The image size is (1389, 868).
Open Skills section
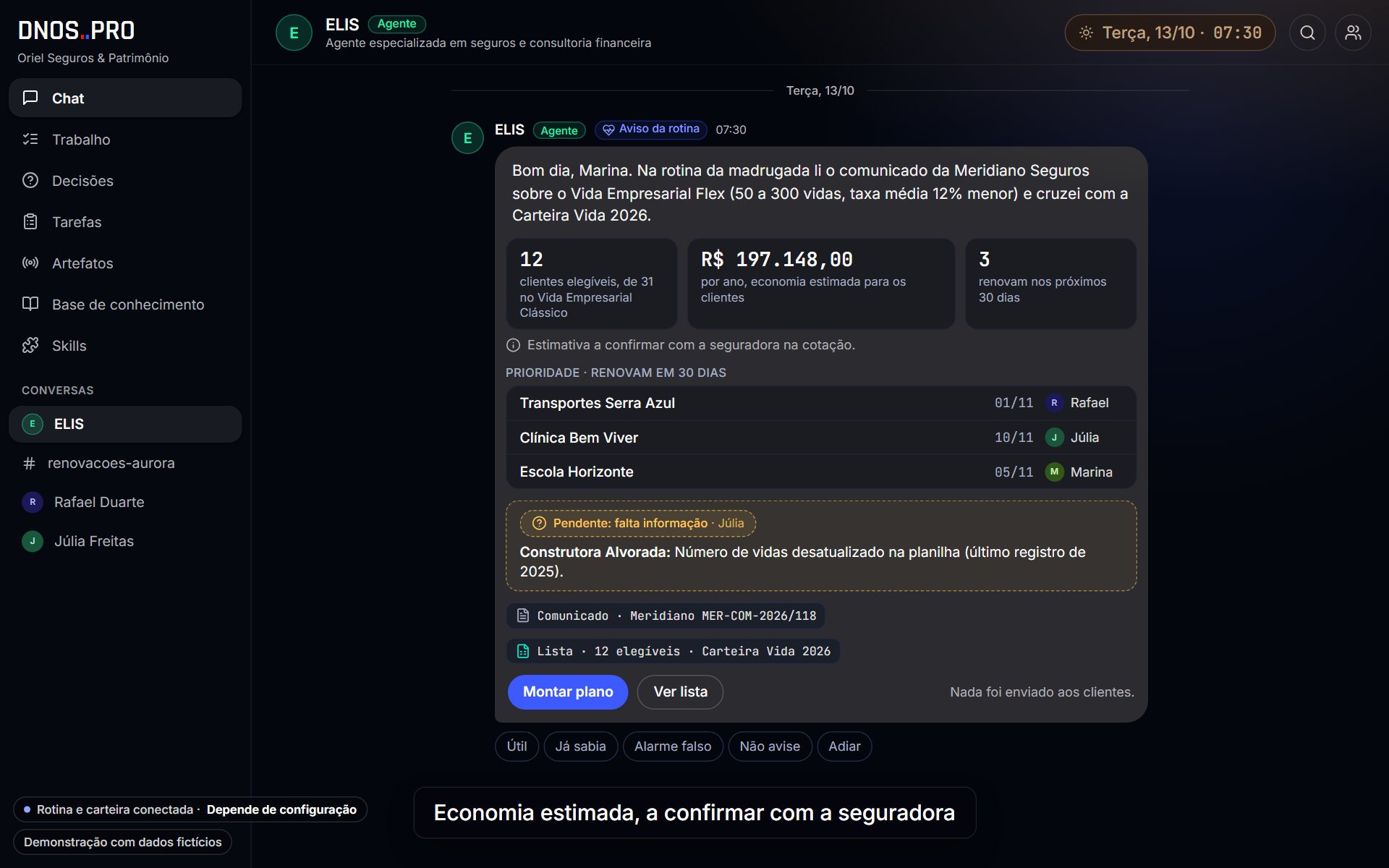click(x=125, y=345)
